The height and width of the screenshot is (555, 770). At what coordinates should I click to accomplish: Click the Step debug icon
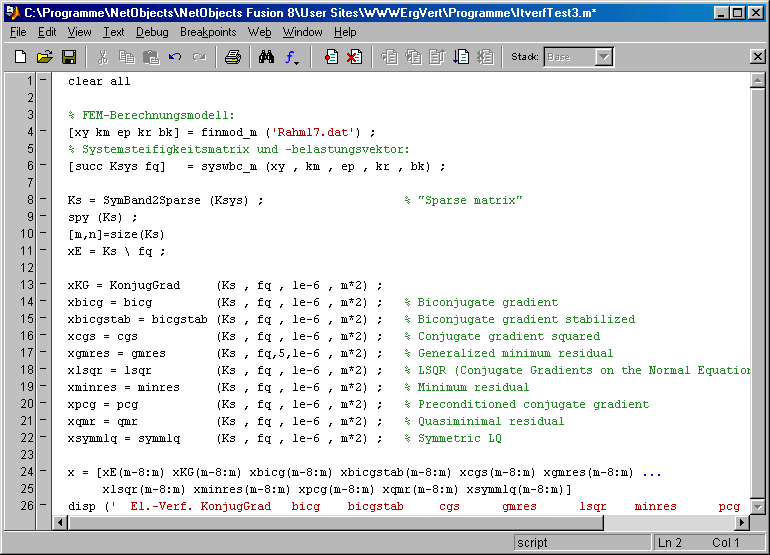click(389, 57)
